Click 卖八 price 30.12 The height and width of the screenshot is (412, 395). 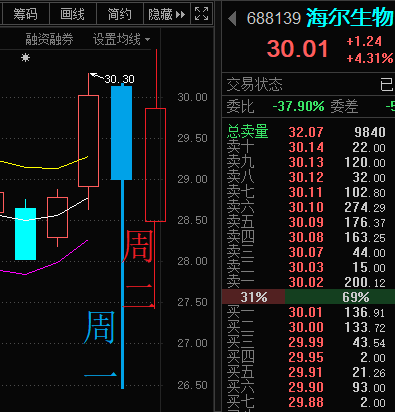click(306, 177)
